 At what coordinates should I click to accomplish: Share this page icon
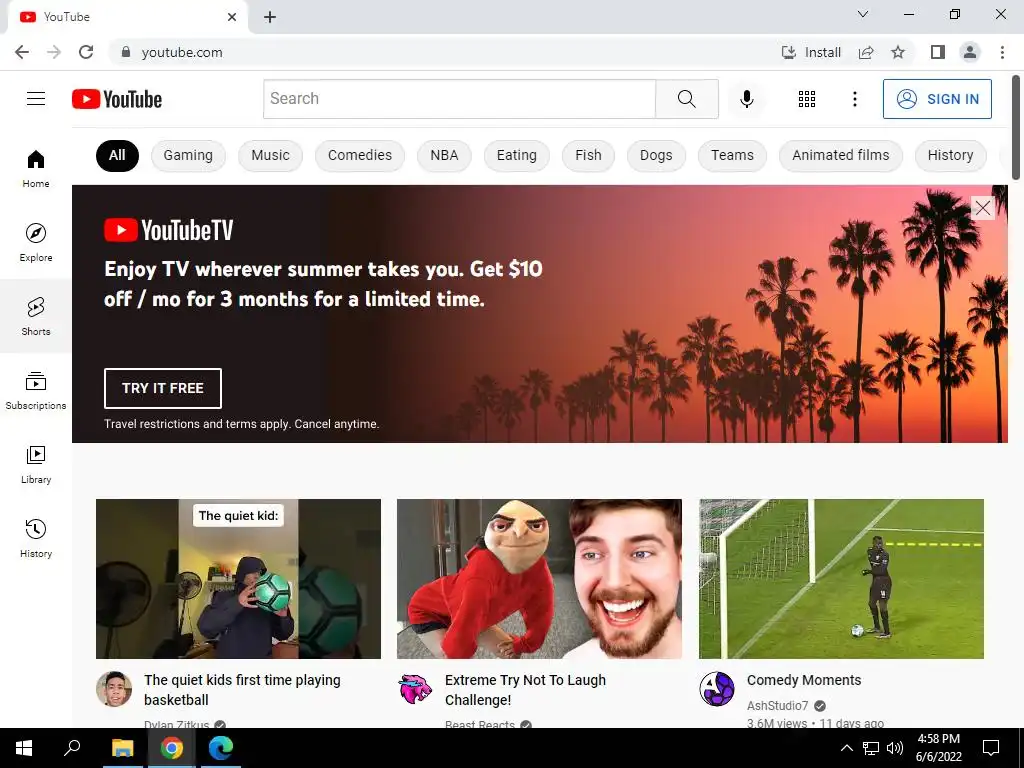(x=866, y=52)
